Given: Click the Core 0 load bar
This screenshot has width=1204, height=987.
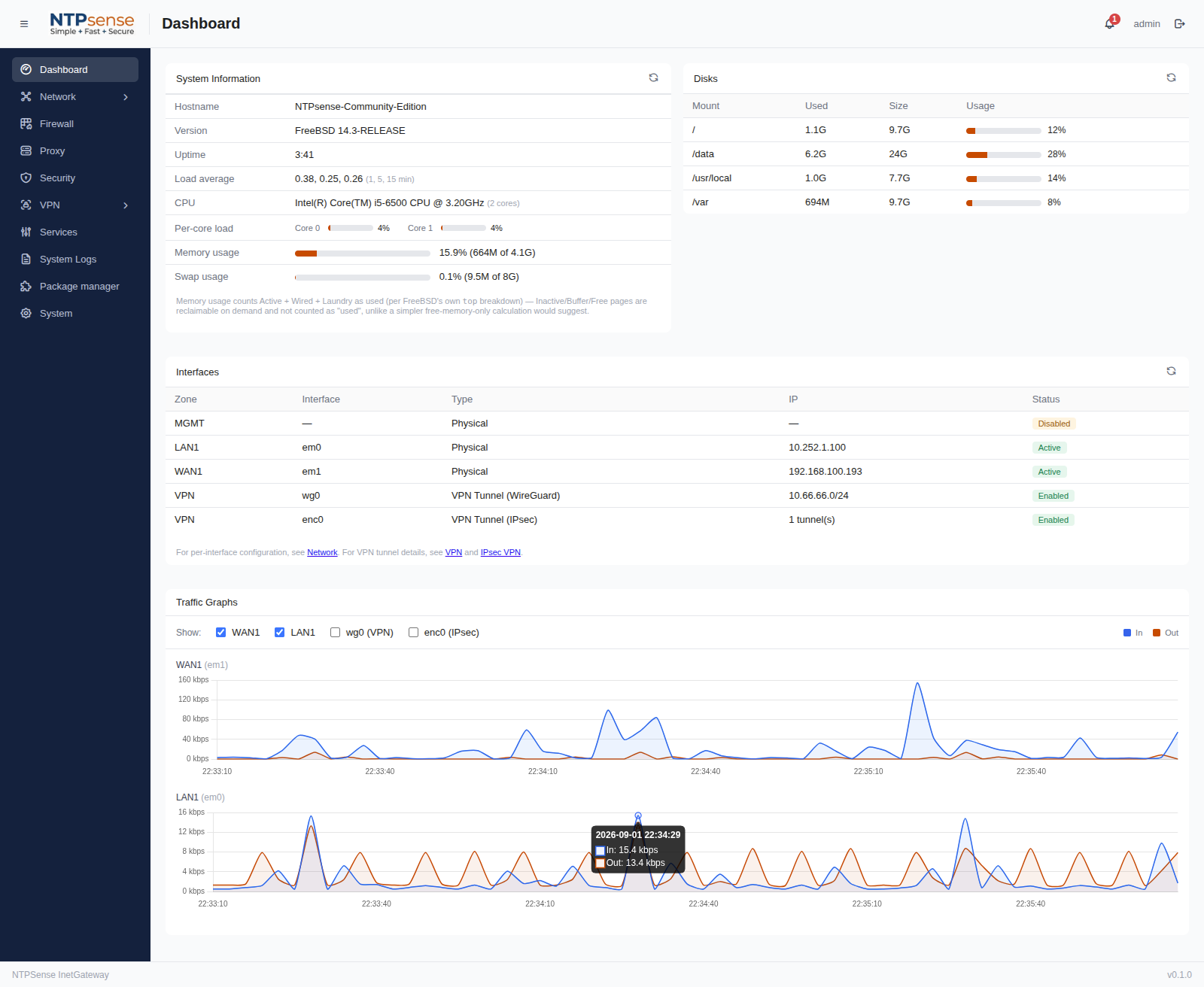Looking at the screenshot, I should 351,228.
